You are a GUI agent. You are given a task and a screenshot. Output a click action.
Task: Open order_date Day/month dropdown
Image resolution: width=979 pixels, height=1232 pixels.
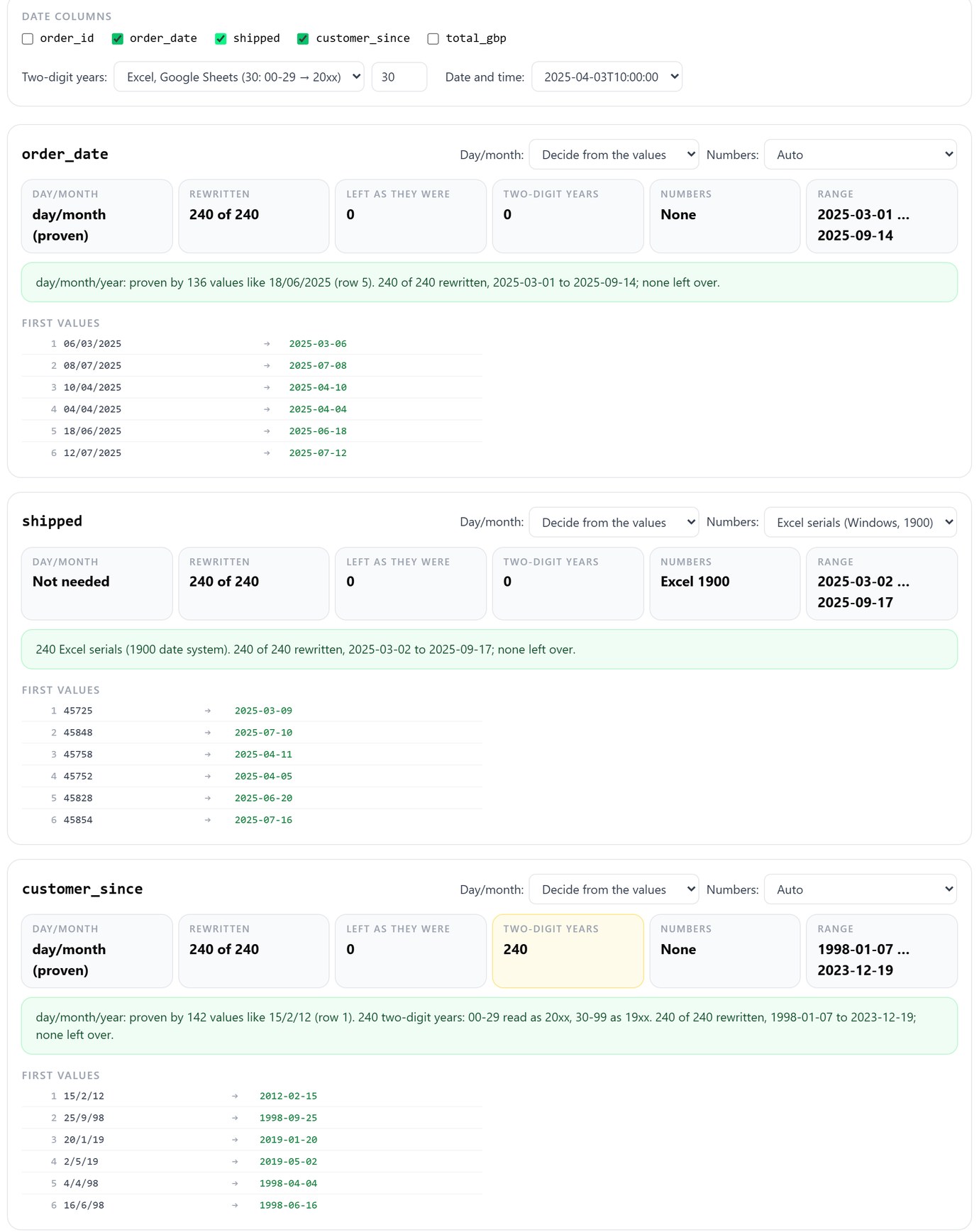point(614,155)
